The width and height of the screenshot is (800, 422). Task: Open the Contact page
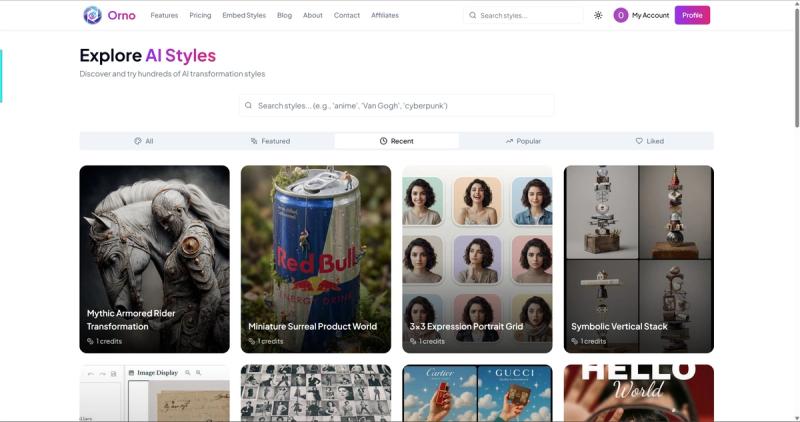[347, 15]
